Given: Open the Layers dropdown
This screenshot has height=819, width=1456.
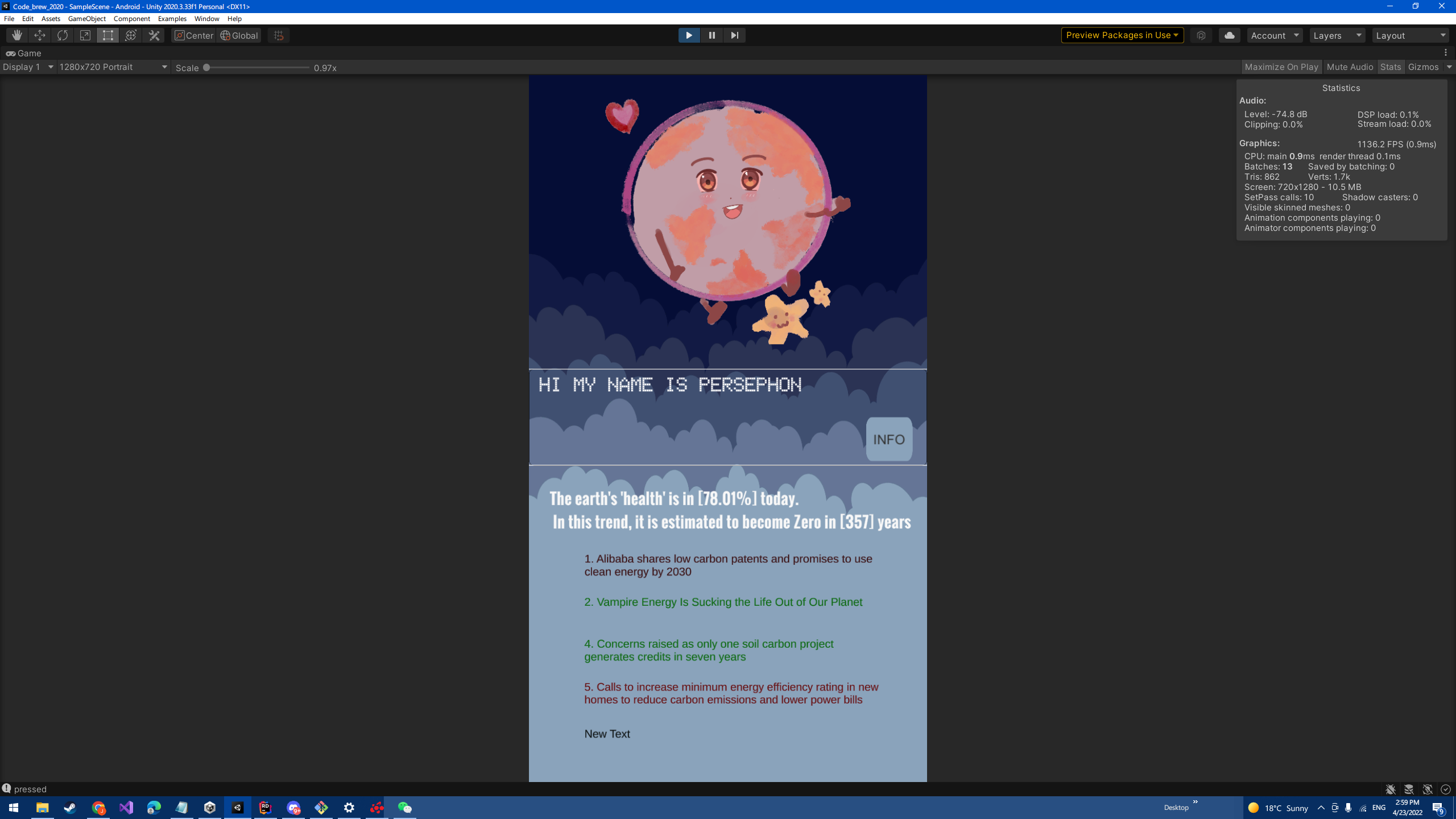Looking at the screenshot, I should [x=1337, y=35].
